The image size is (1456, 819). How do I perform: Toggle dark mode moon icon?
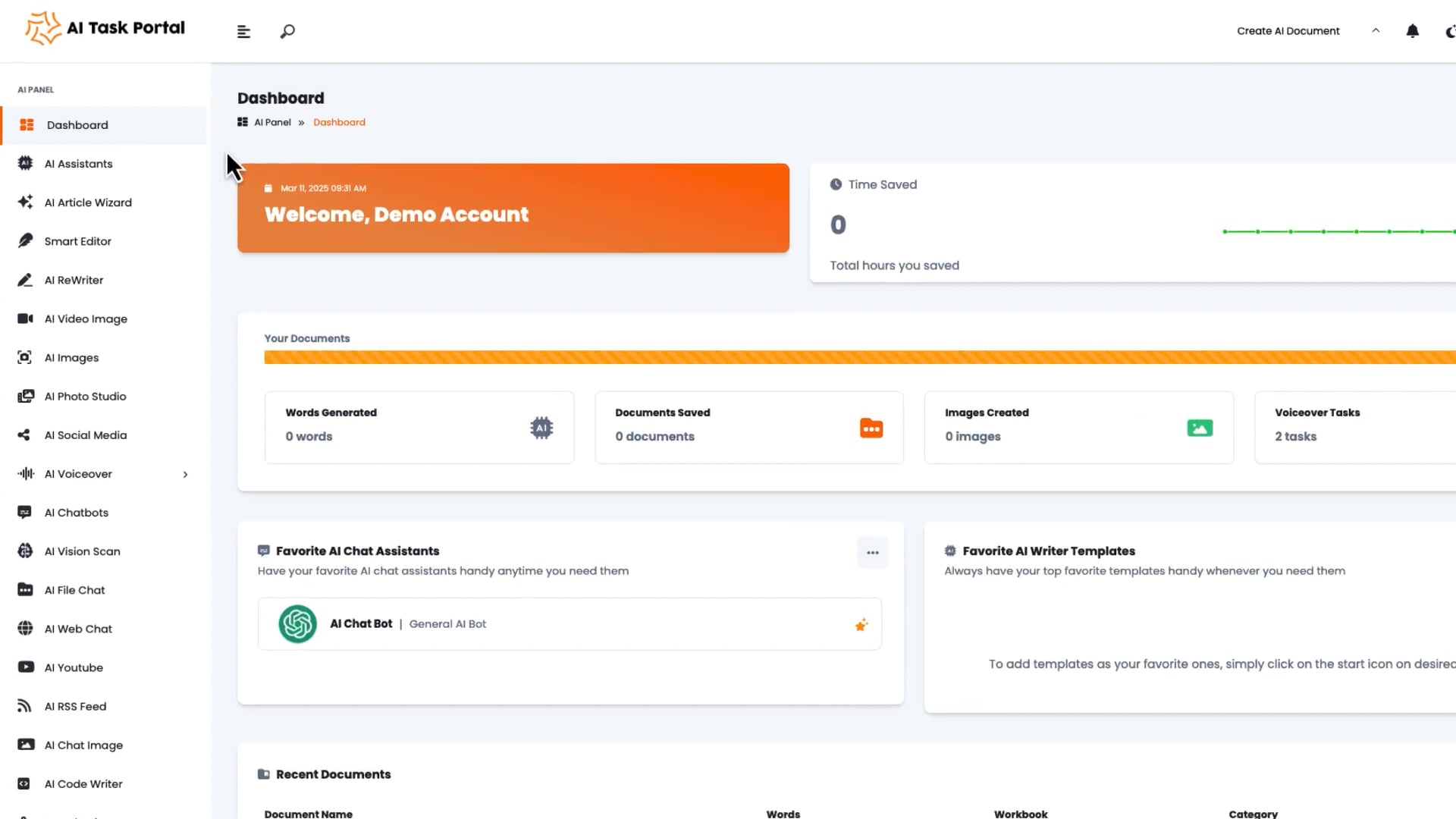(x=1450, y=31)
